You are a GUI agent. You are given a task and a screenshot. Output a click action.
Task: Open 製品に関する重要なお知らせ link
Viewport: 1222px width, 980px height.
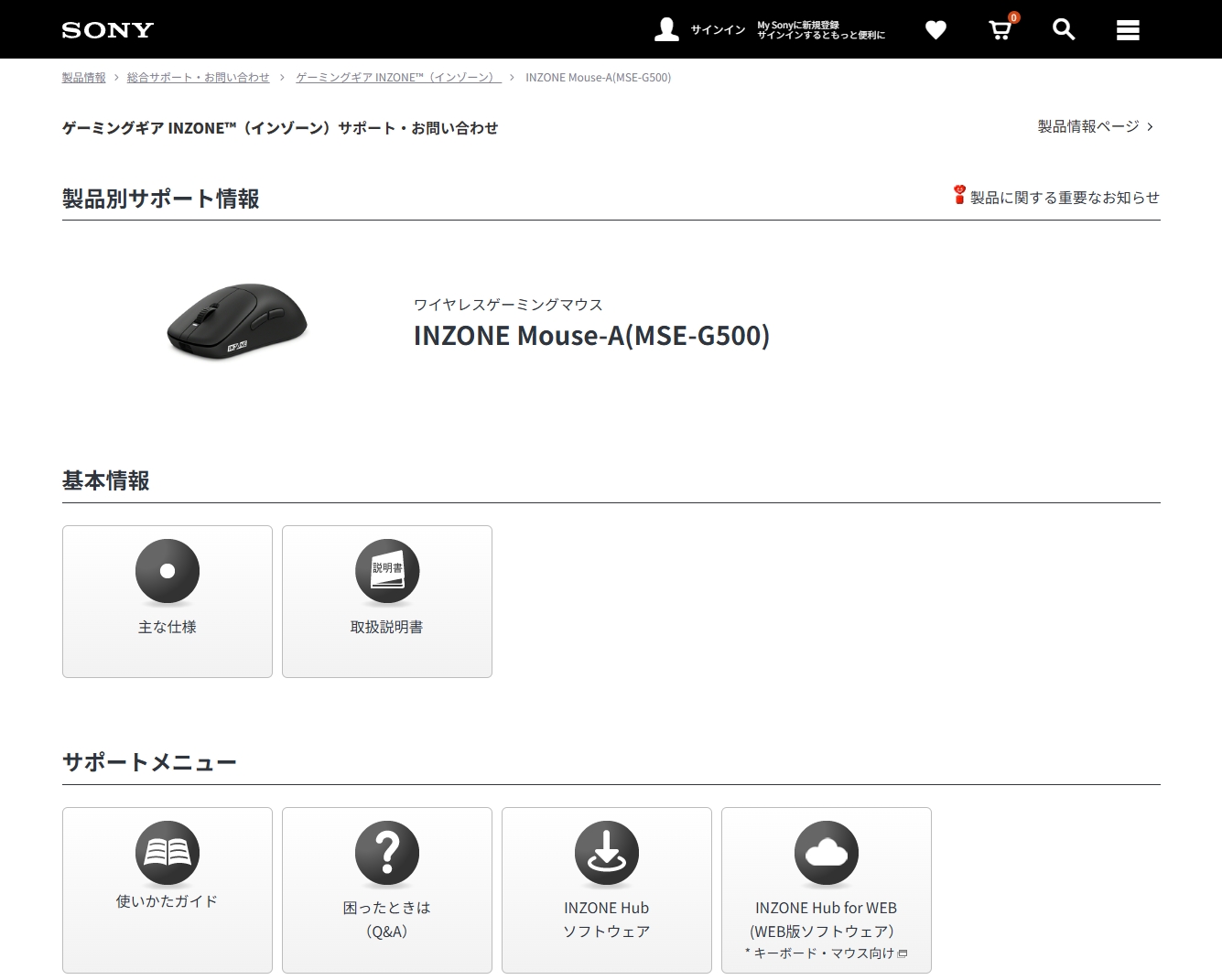coord(1065,198)
